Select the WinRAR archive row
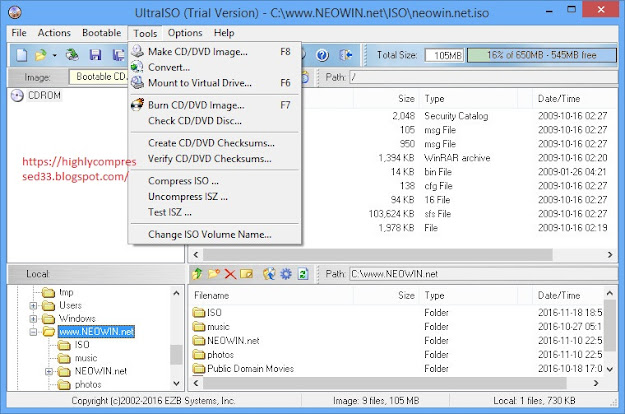Image resolution: width=625 pixels, height=414 pixels. coord(458,158)
